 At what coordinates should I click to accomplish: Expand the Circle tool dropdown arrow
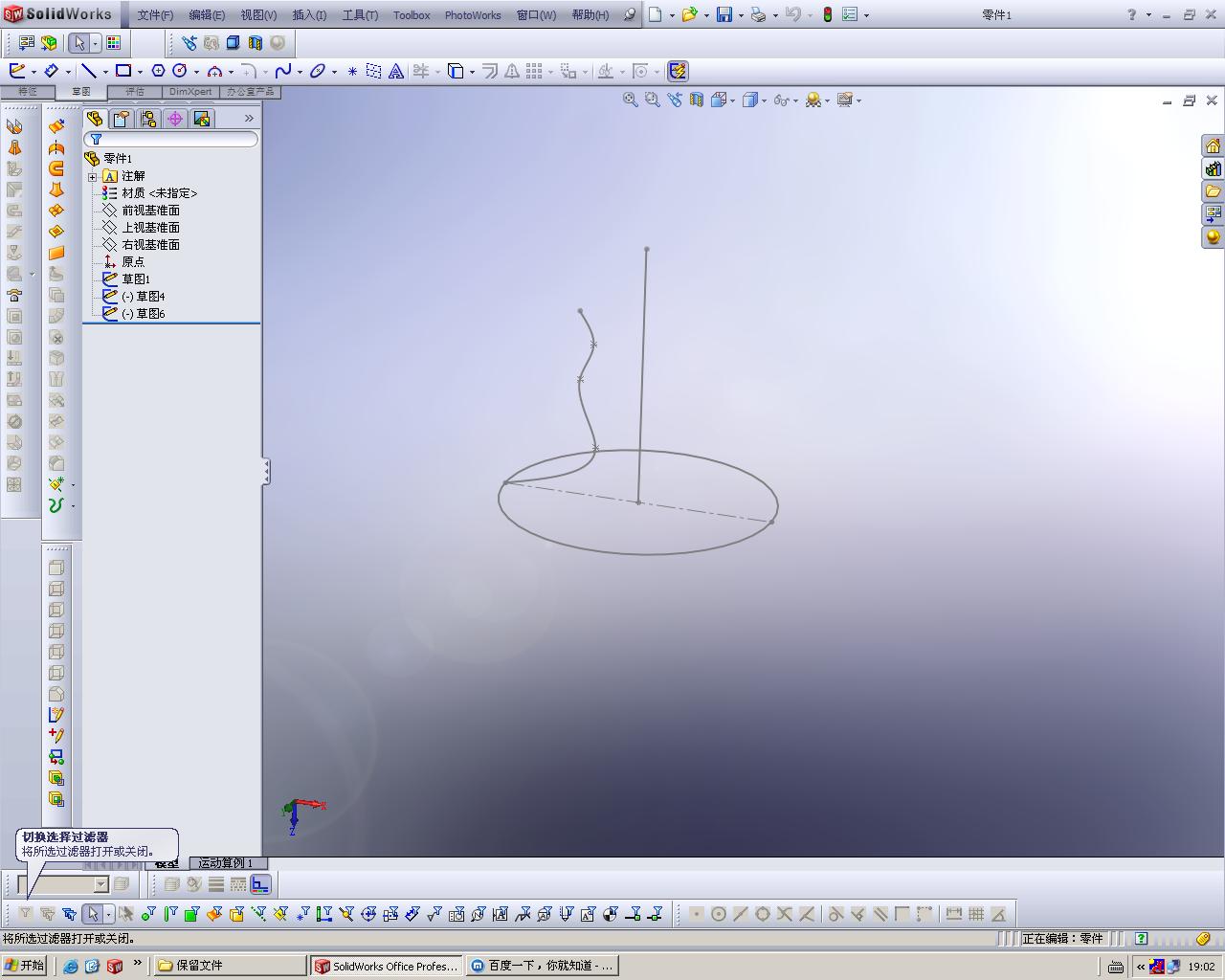pos(196,72)
